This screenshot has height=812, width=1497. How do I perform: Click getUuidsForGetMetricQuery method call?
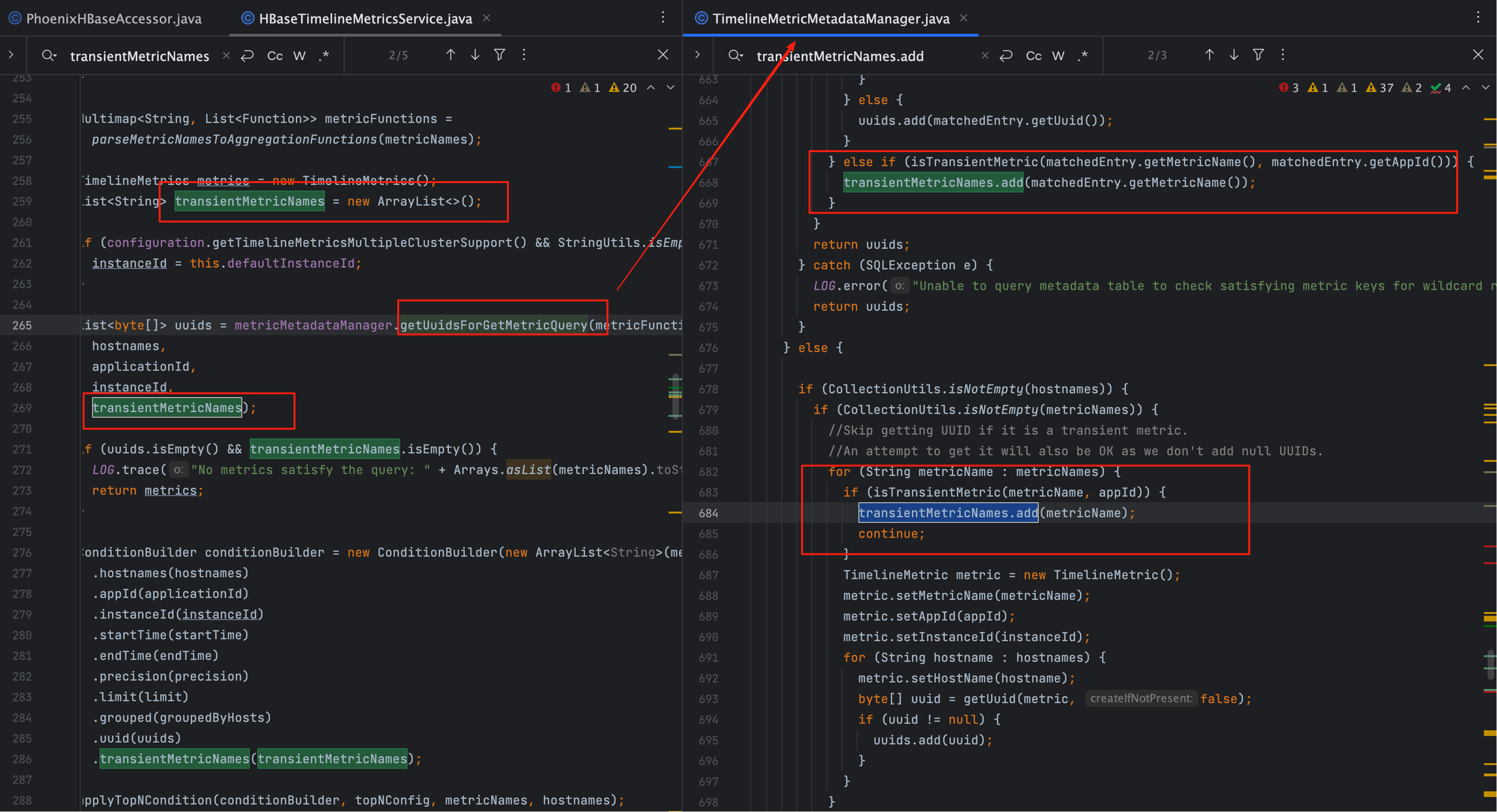pos(494,325)
